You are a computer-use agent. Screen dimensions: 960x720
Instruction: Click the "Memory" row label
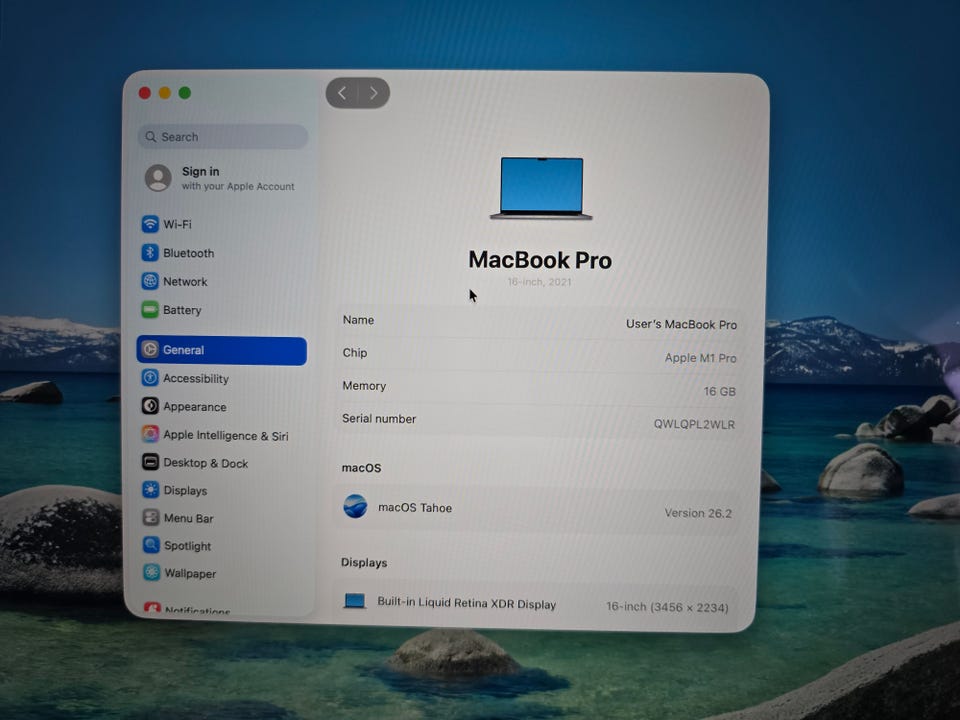[364, 386]
